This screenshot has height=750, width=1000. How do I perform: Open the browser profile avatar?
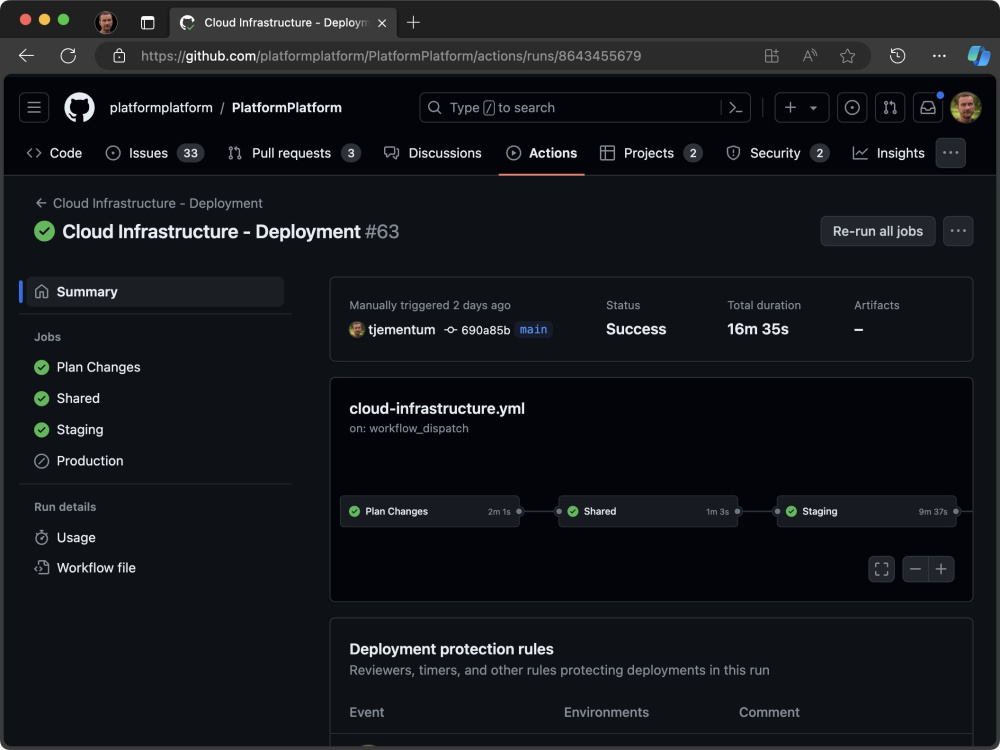106,22
